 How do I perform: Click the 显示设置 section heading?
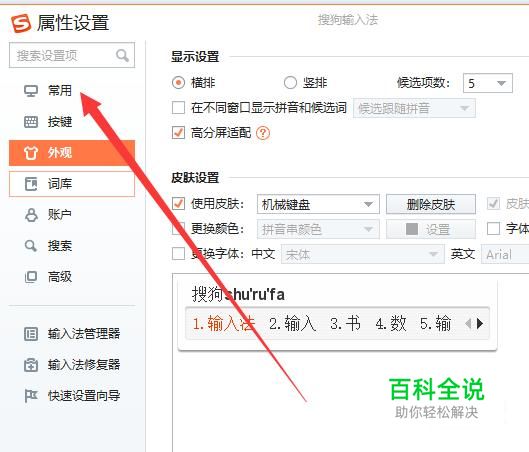coord(195,57)
